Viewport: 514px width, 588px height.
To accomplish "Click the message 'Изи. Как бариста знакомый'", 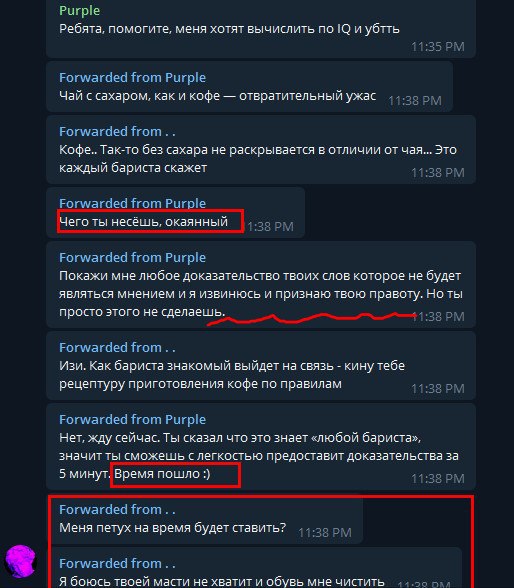I will (x=232, y=375).
